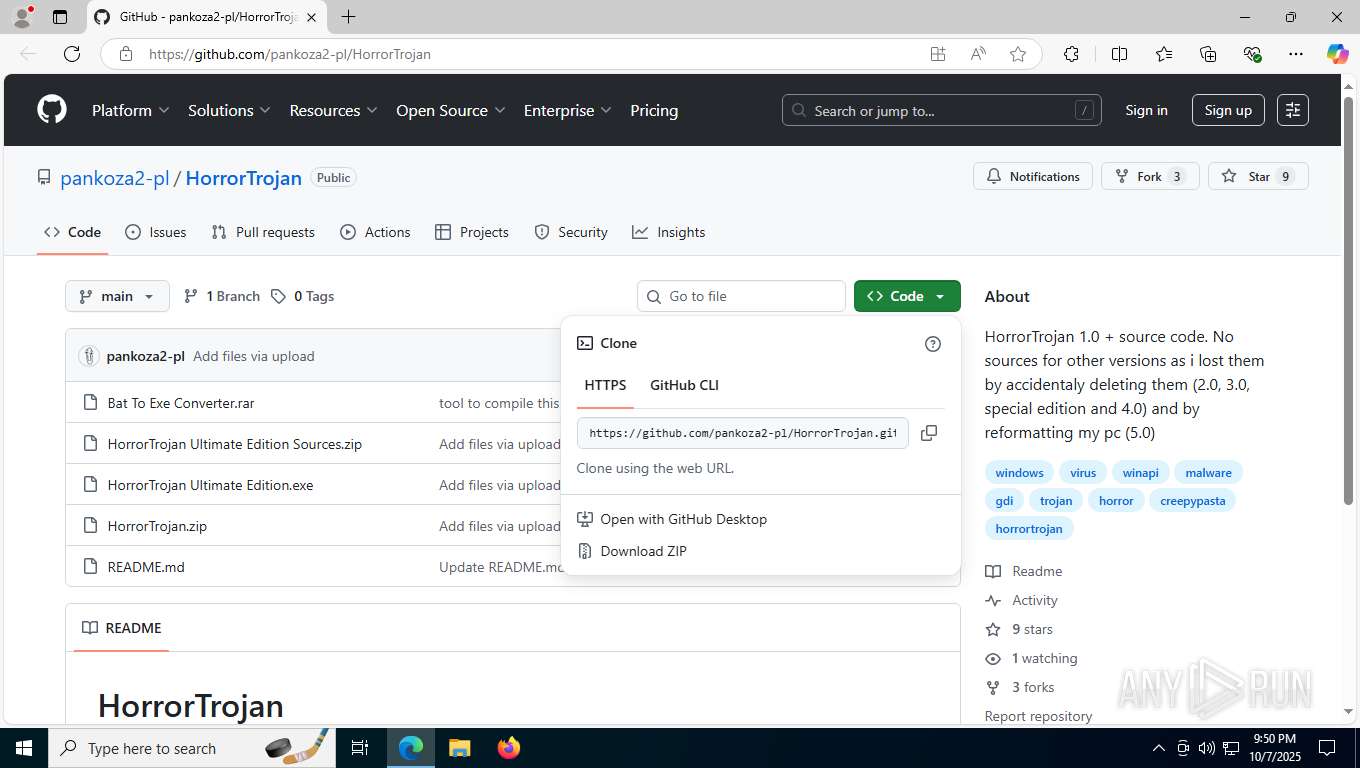This screenshot has height=768, width=1360.
Task: Open Edge settings and more menu
Action: pos(1296,54)
